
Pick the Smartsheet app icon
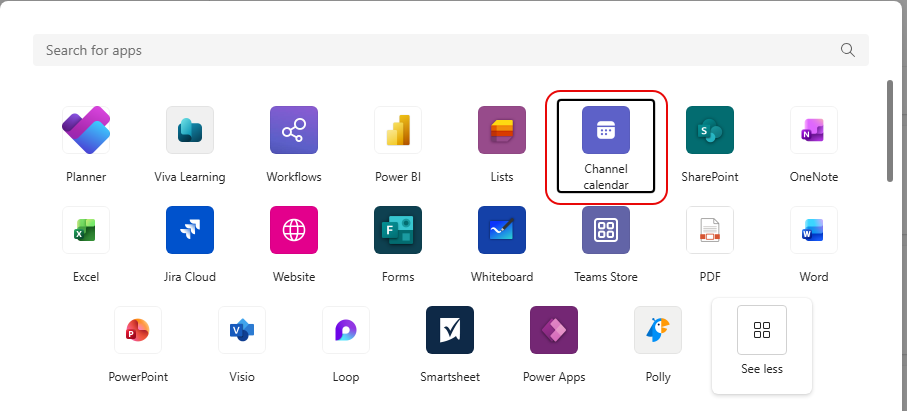pyautogui.click(x=450, y=331)
